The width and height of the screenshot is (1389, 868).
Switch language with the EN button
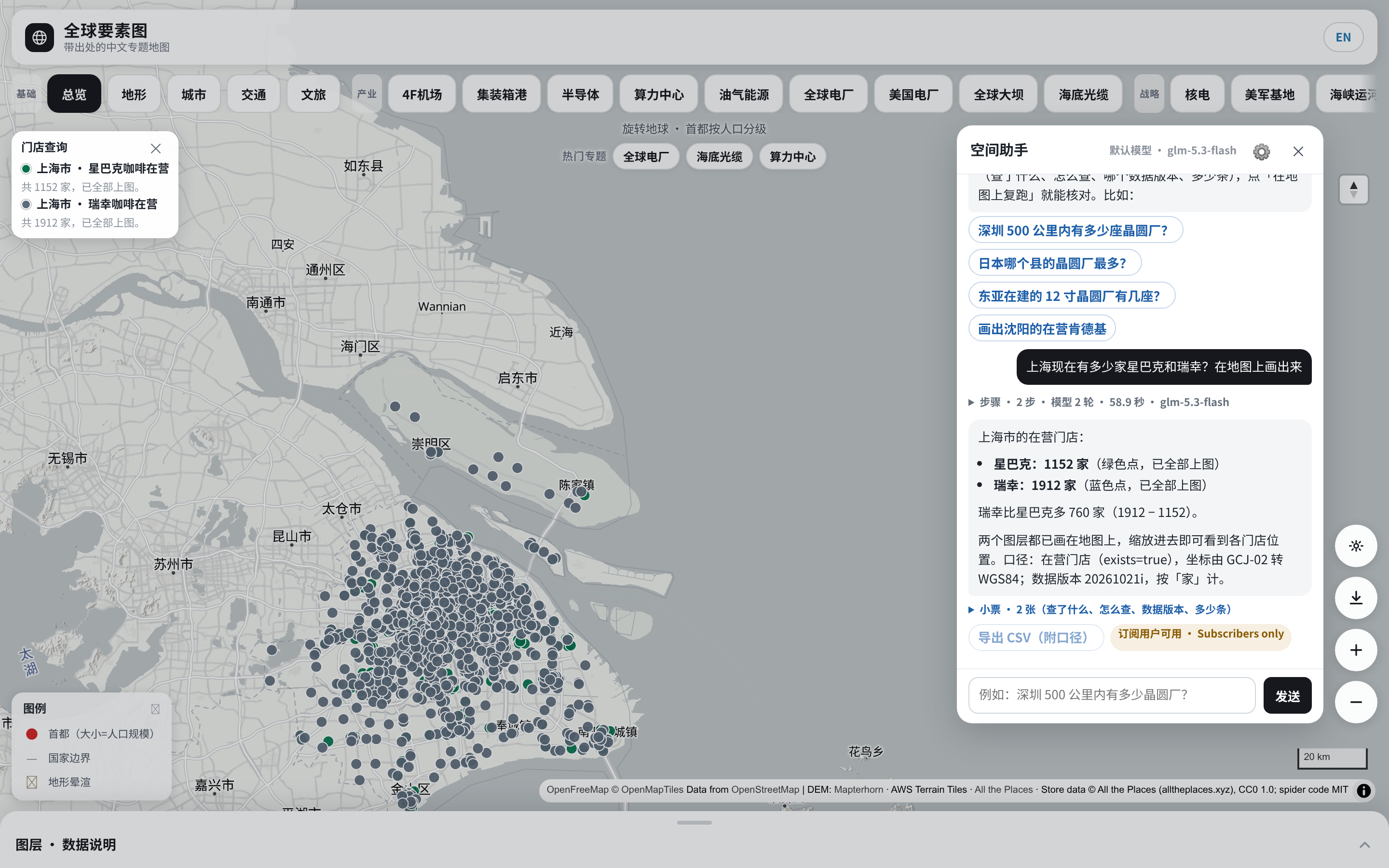[1343, 37]
